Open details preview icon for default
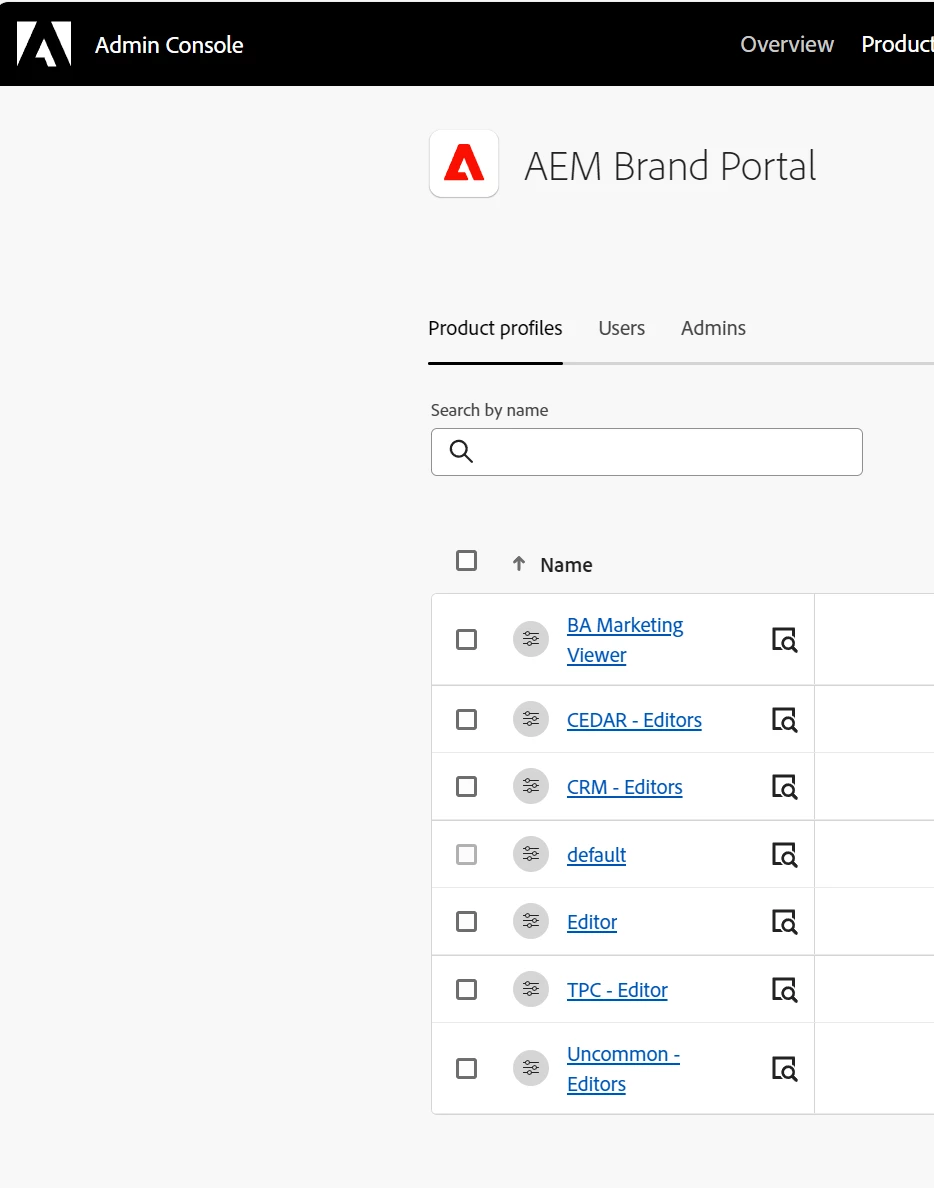The image size is (934, 1188). tap(784, 855)
